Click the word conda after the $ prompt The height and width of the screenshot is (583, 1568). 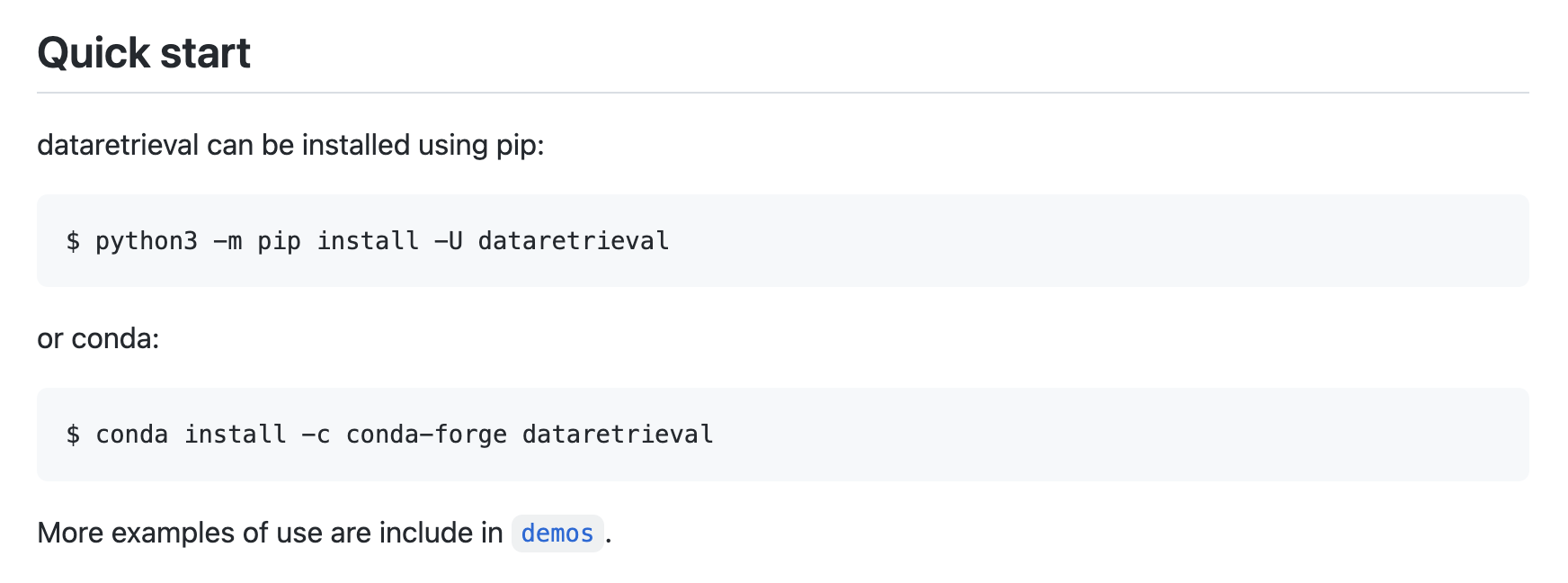pyautogui.click(x=131, y=435)
